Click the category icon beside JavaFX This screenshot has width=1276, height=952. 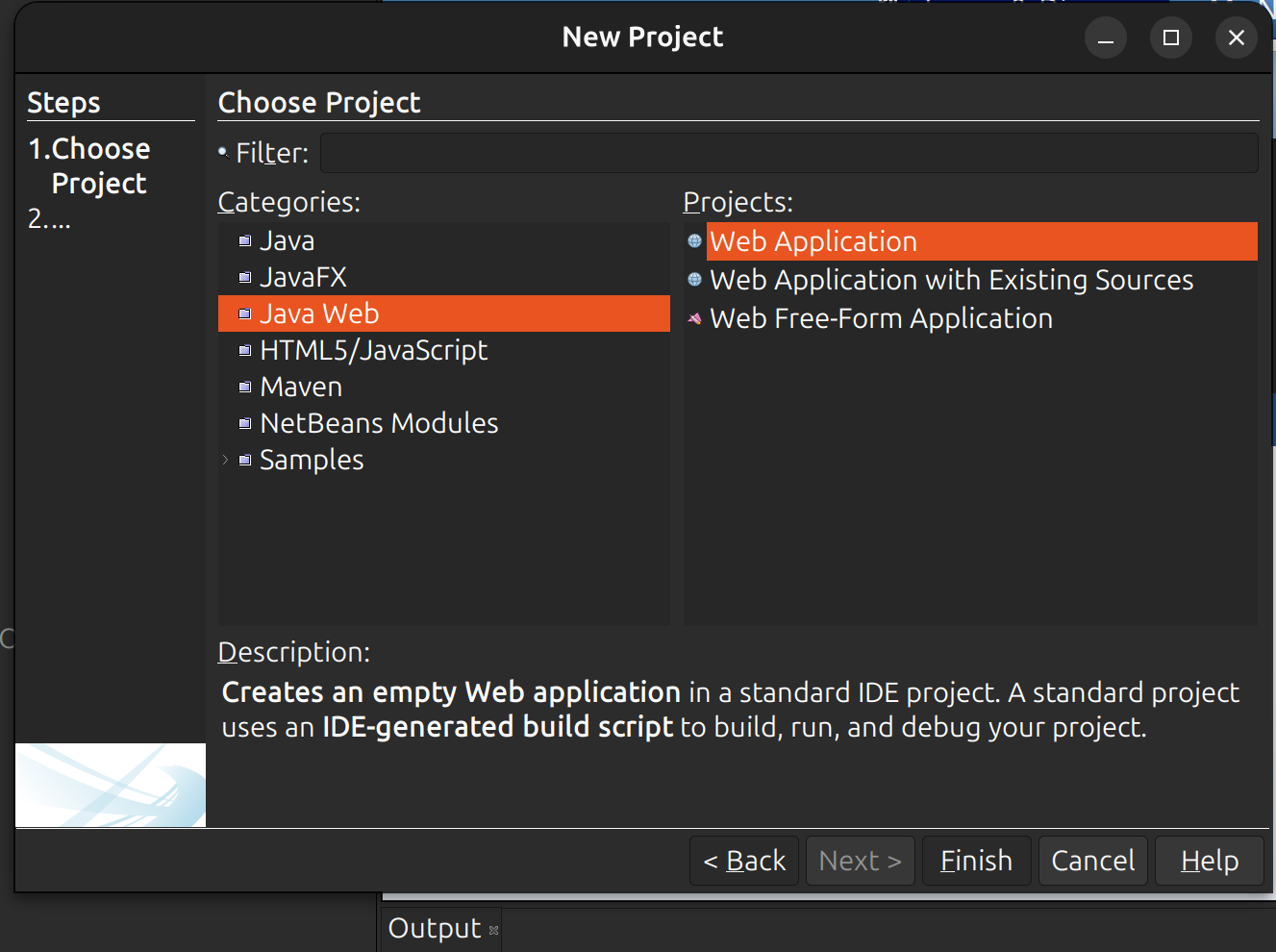(244, 277)
